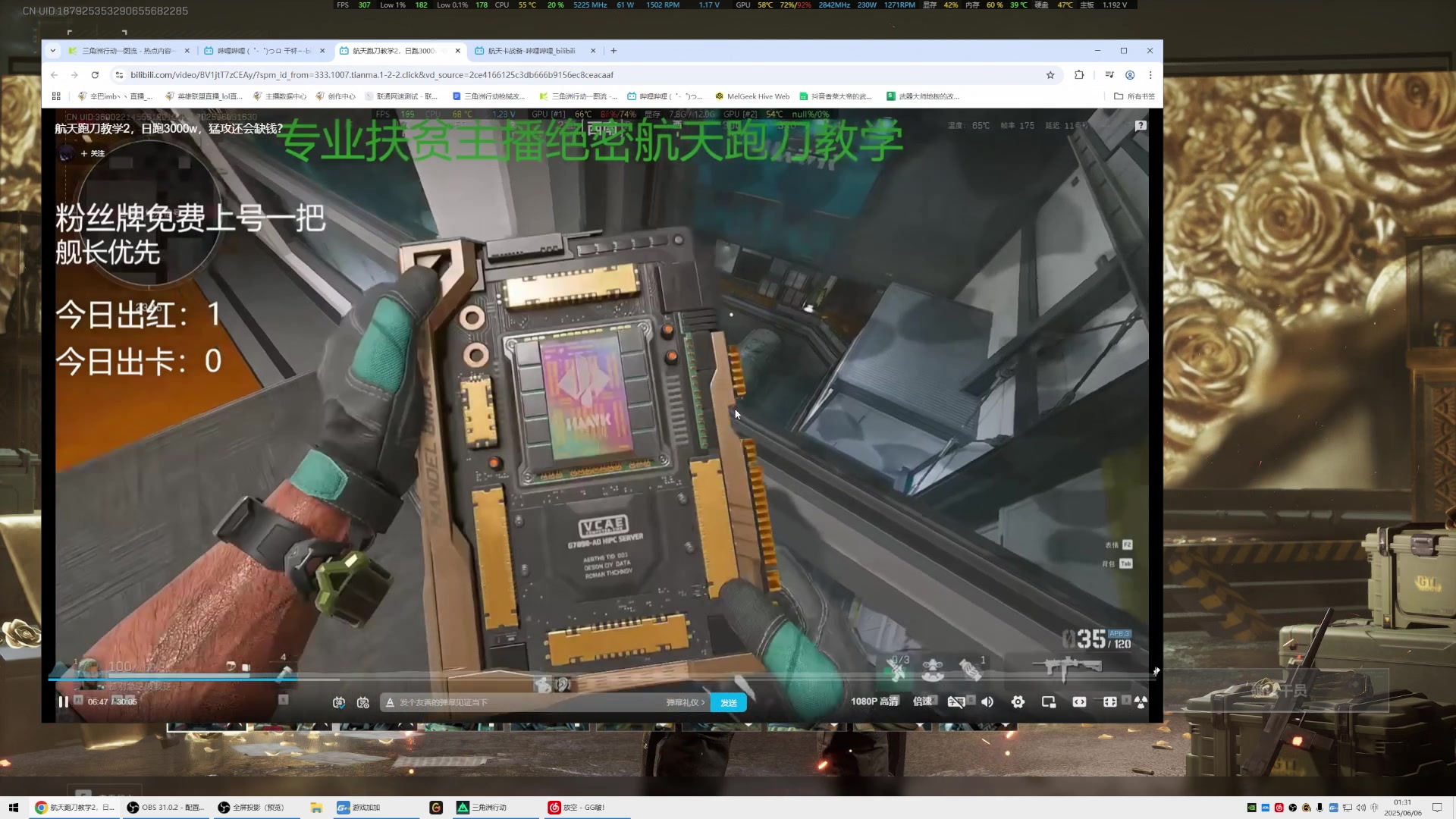Go back to previous page
Viewport: 1456px width, 819px height.
pyautogui.click(x=55, y=75)
